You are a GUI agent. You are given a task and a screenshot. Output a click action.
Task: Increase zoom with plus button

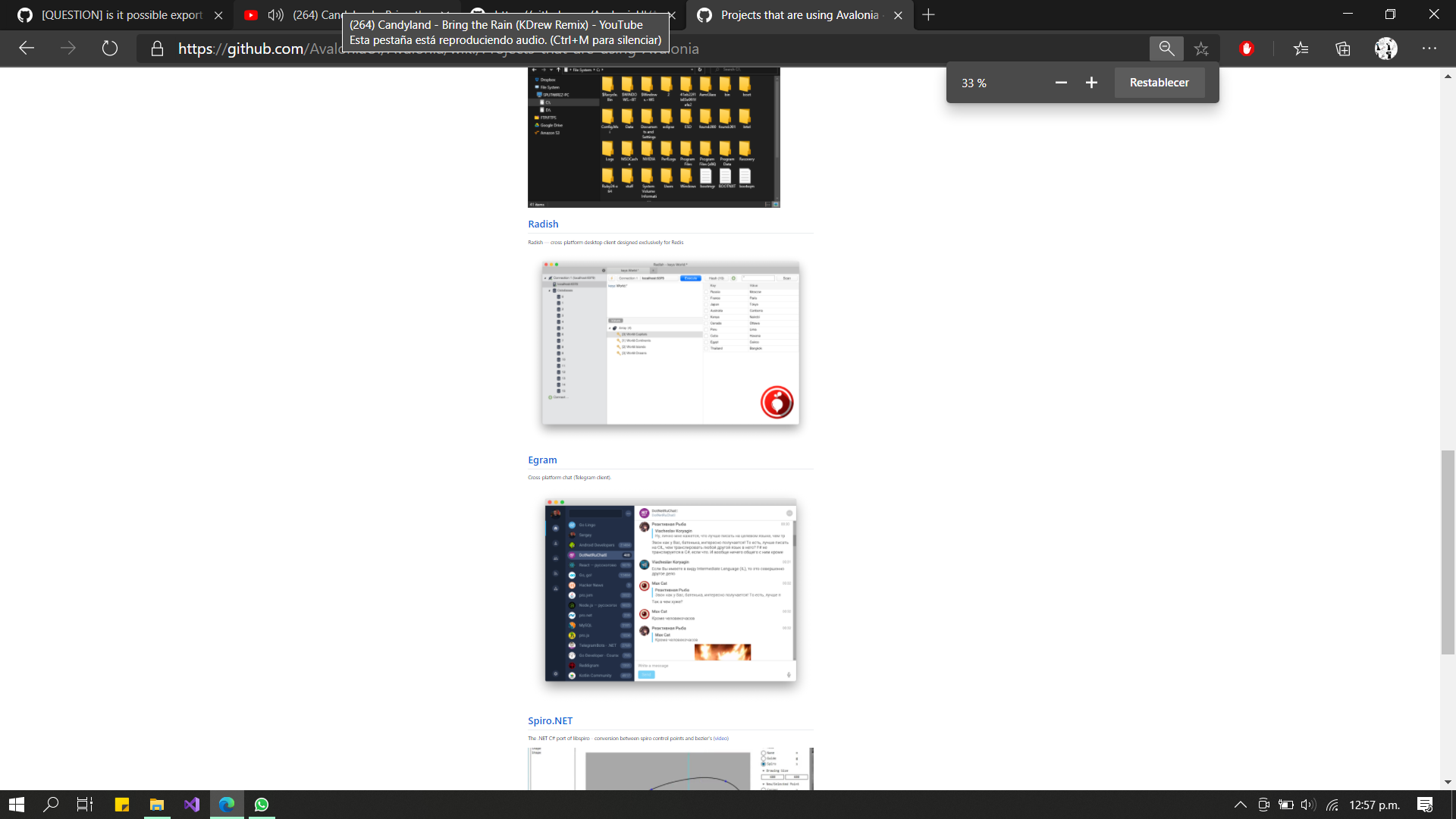[1091, 83]
